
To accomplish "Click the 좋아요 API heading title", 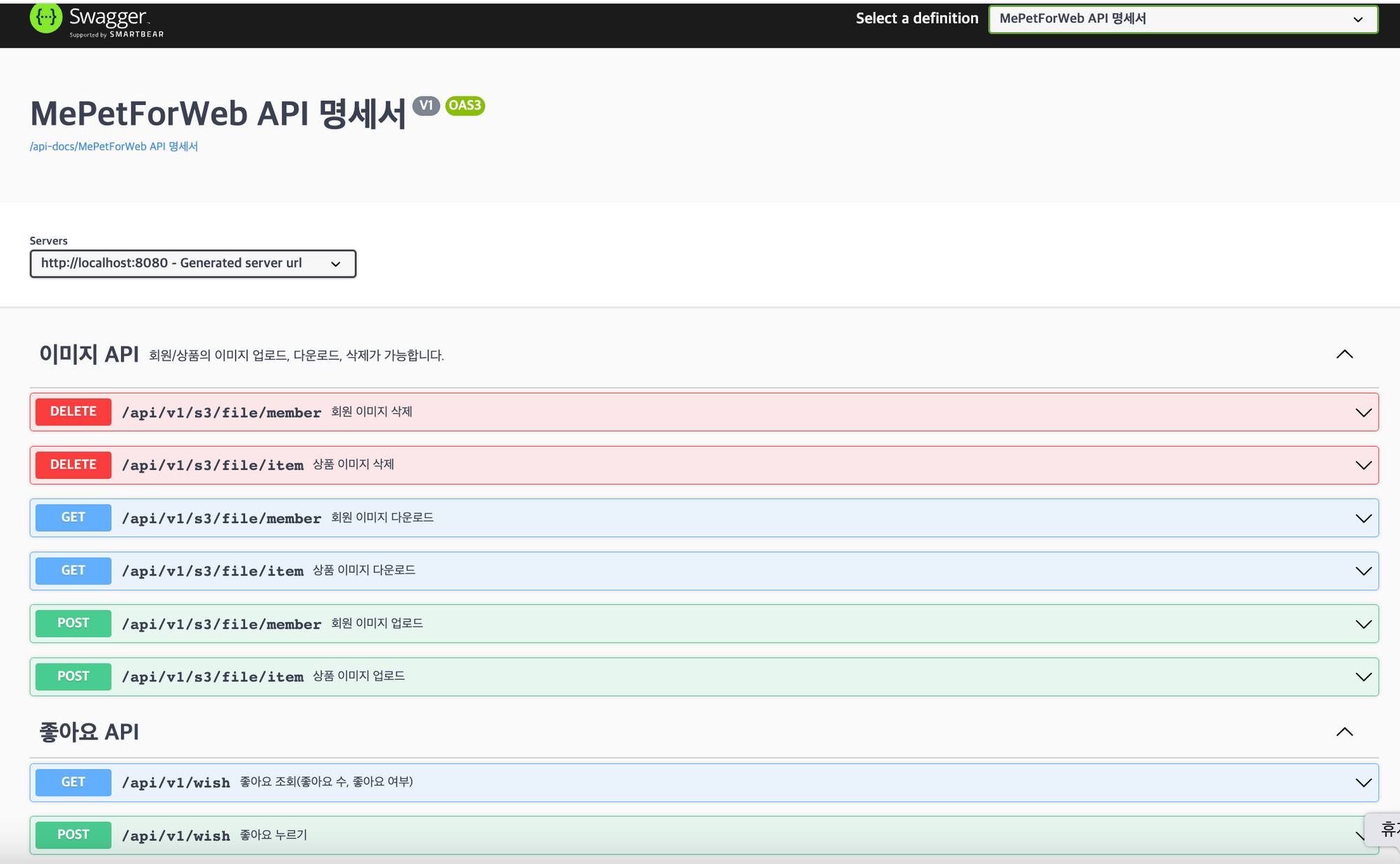I will click(x=89, y=732).
